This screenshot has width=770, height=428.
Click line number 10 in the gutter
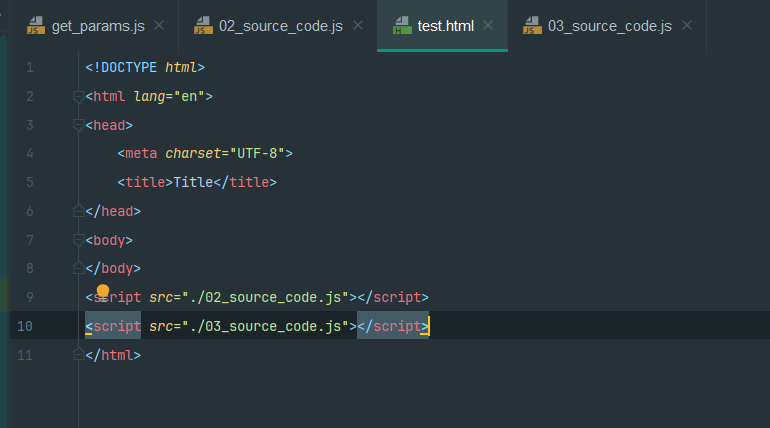click(25, 326)
